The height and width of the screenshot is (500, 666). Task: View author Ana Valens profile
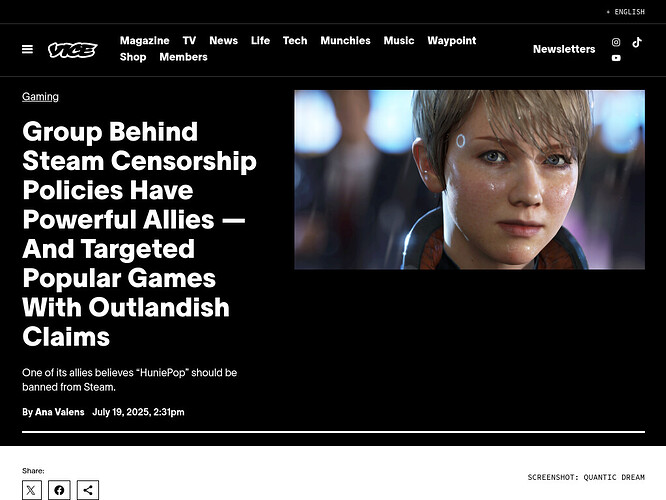point(59,412)
